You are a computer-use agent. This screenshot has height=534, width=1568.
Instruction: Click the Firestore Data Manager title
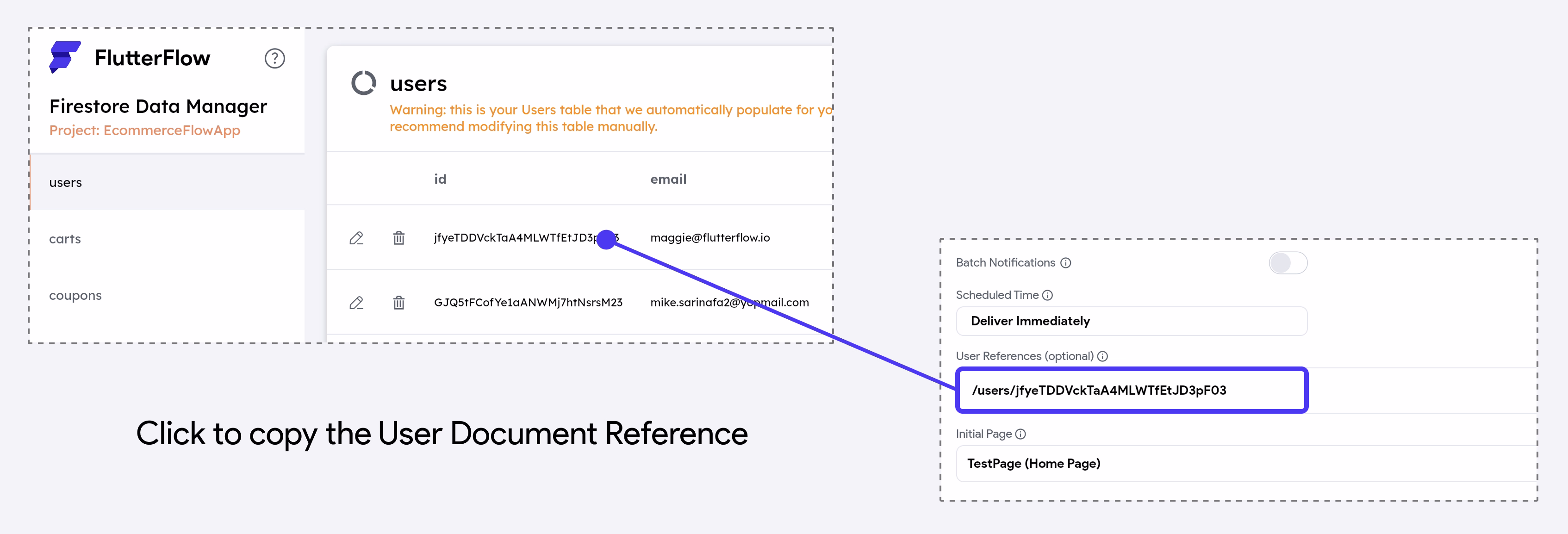click(x=158, y=106)
